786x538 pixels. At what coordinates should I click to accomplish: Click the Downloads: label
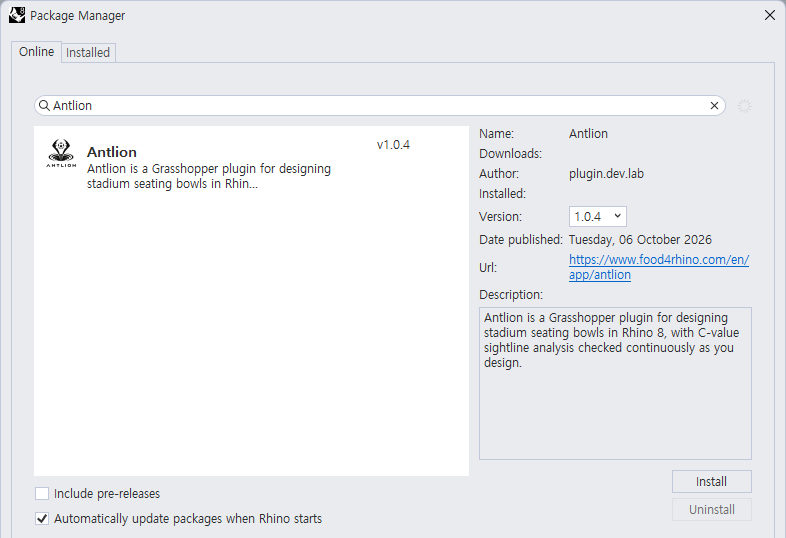(x=510, y=154)
